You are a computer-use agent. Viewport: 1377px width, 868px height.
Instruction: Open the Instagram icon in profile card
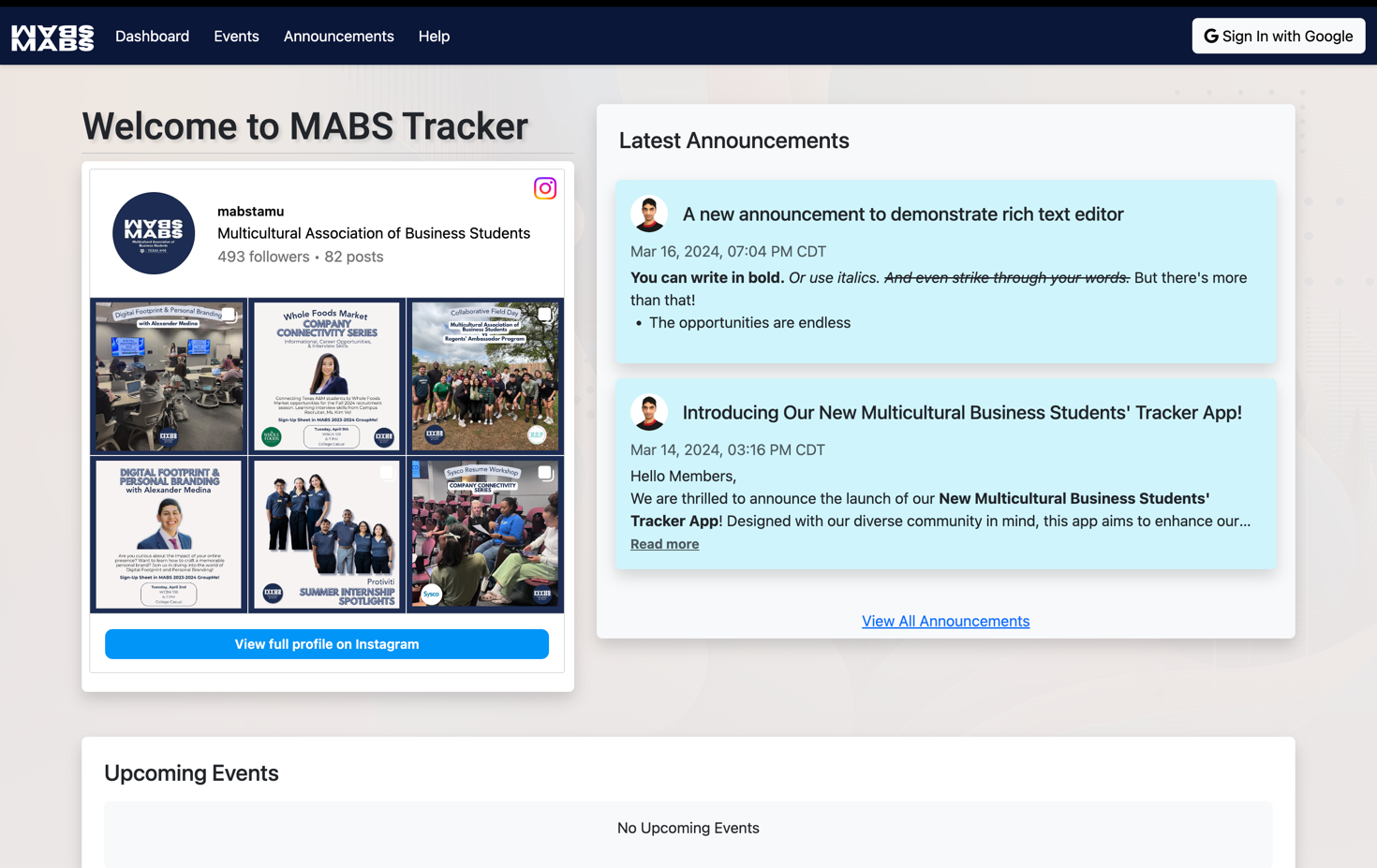click(544, 188)
